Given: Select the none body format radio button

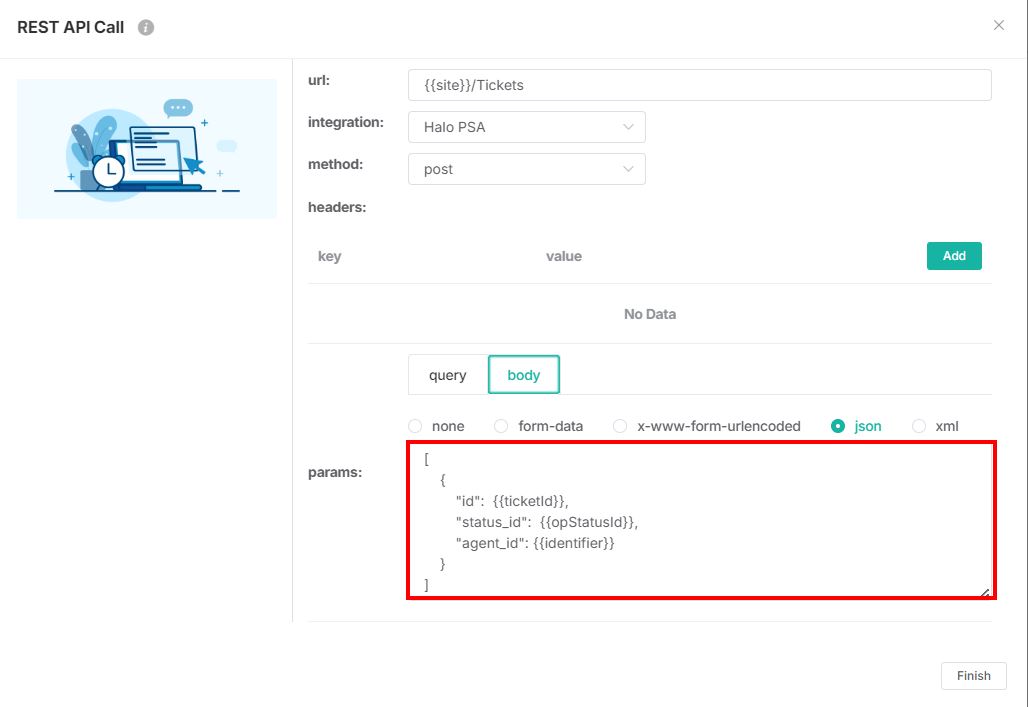Looking at the screenshot, I should click(415, 425).
